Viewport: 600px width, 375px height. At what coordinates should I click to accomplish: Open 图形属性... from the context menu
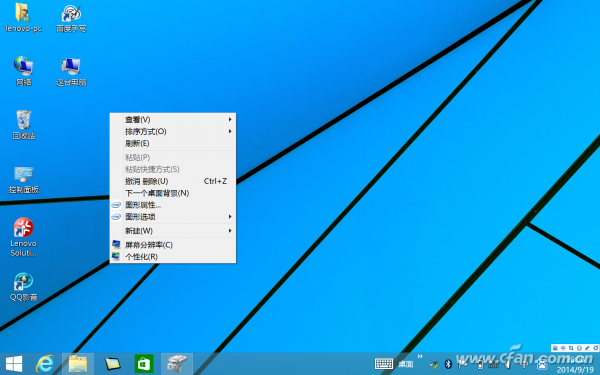[x=173, y=205]
